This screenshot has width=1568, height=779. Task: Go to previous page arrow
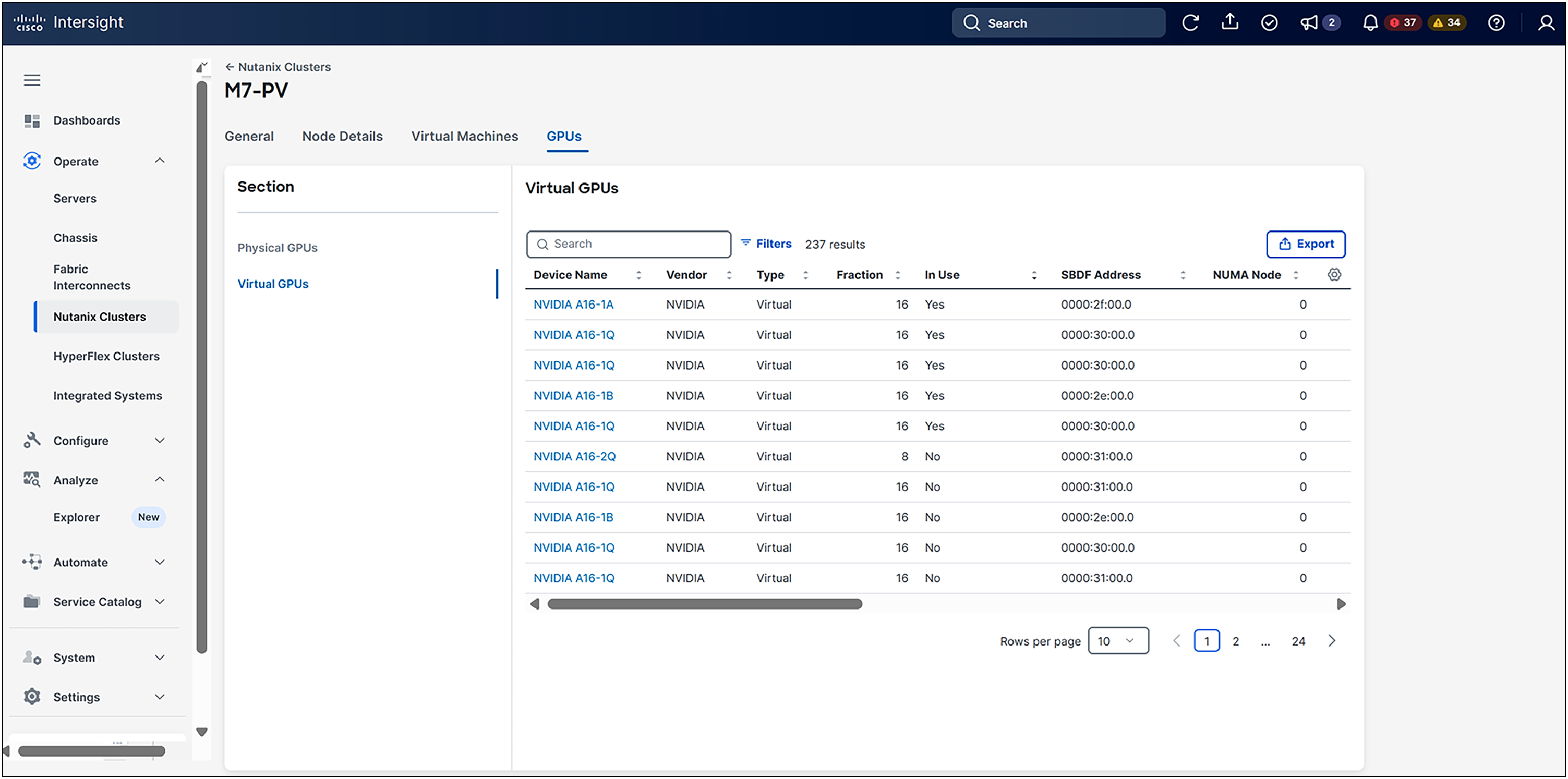pos(1176,640)
